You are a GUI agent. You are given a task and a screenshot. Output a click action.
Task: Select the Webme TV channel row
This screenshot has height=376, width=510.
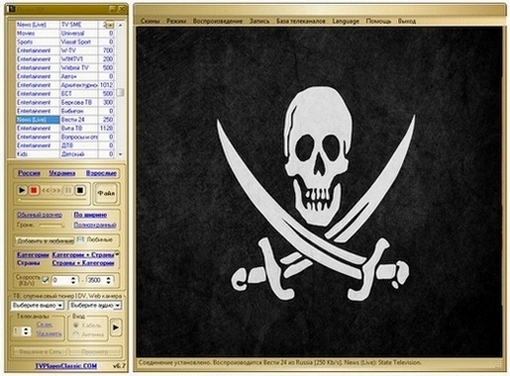(65, 68)
